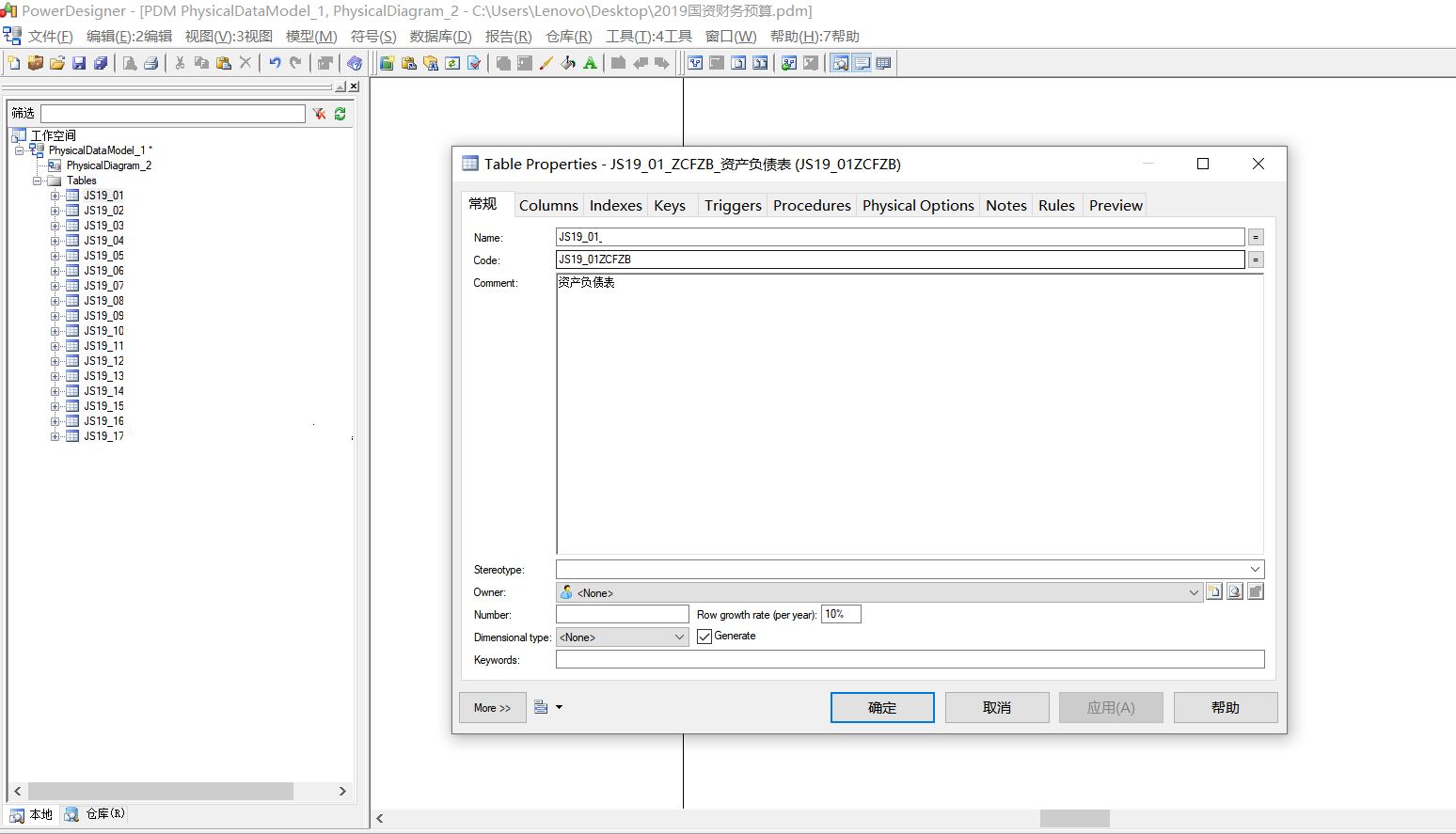Click the Print toolbar icon

click(x=151, y=63)
